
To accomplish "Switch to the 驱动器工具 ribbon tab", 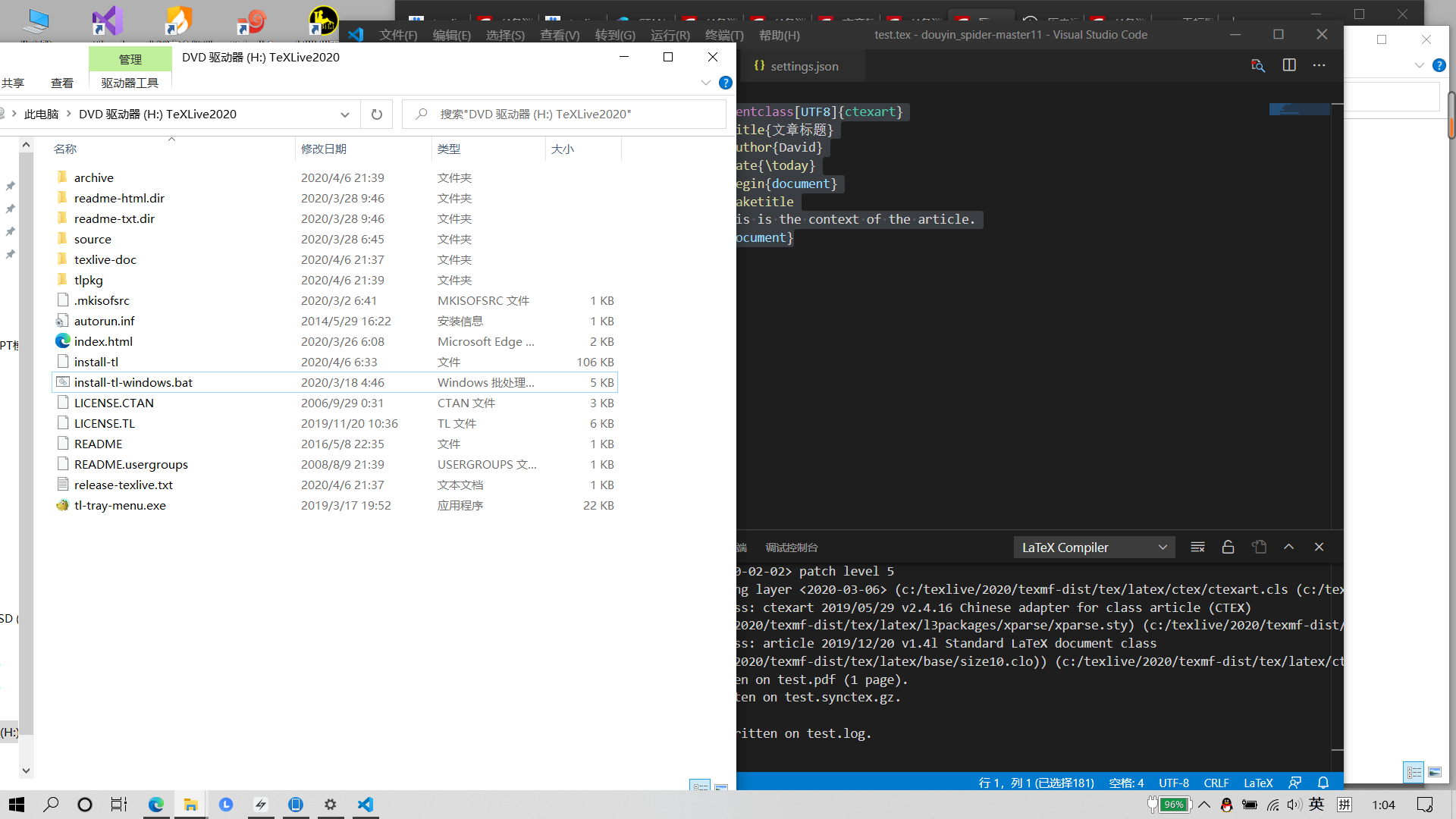I will coord(129,83).
